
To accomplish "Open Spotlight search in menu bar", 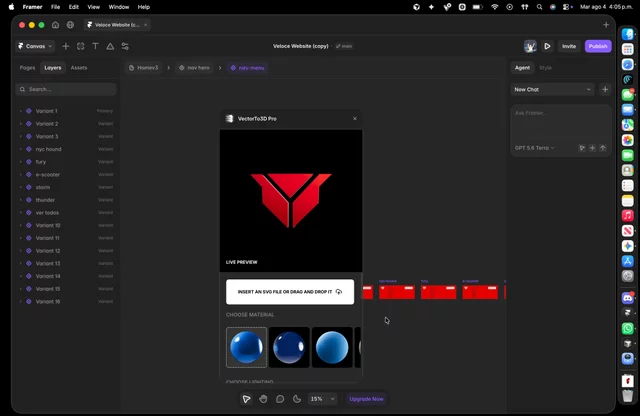I will [x=539, y=7].
